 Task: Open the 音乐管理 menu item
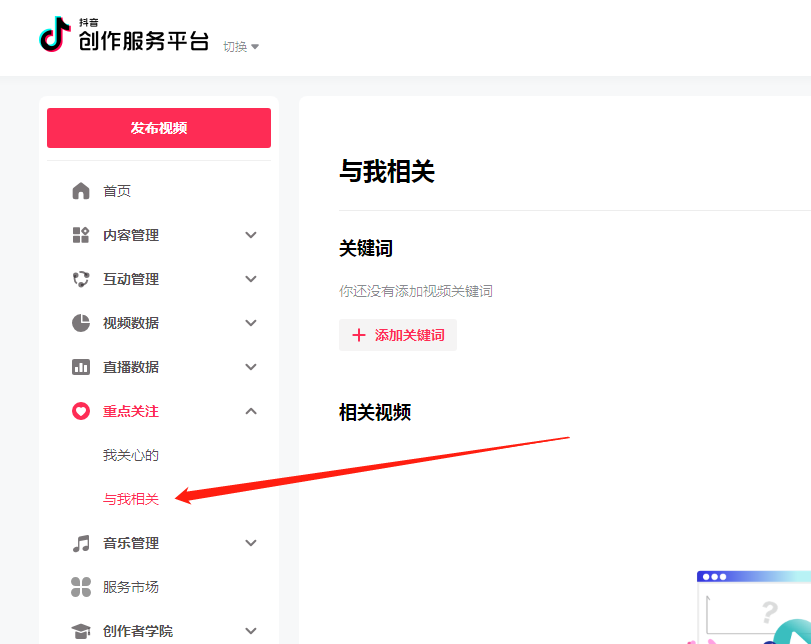[131, 543]
